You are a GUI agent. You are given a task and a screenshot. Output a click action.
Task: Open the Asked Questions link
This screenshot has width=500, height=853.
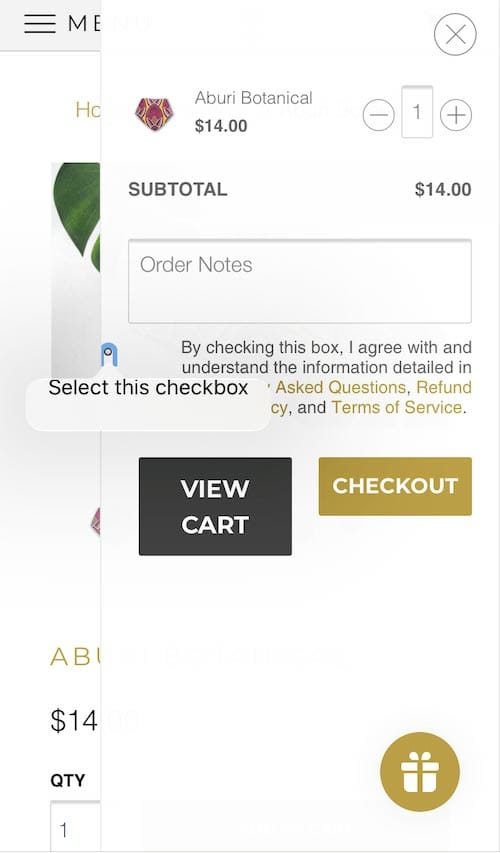pyautogui.click(x=341, y=387)
